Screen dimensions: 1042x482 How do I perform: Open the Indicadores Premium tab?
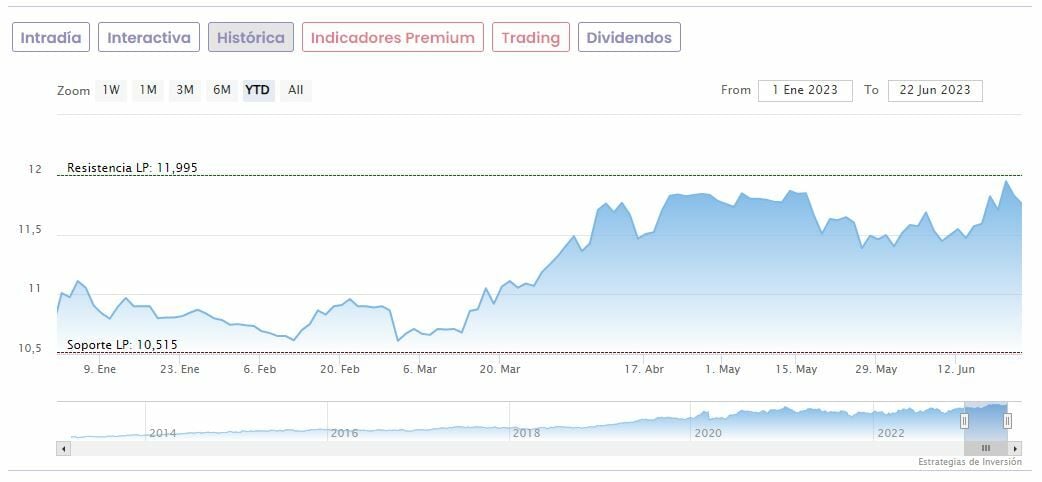coord(392,38)
